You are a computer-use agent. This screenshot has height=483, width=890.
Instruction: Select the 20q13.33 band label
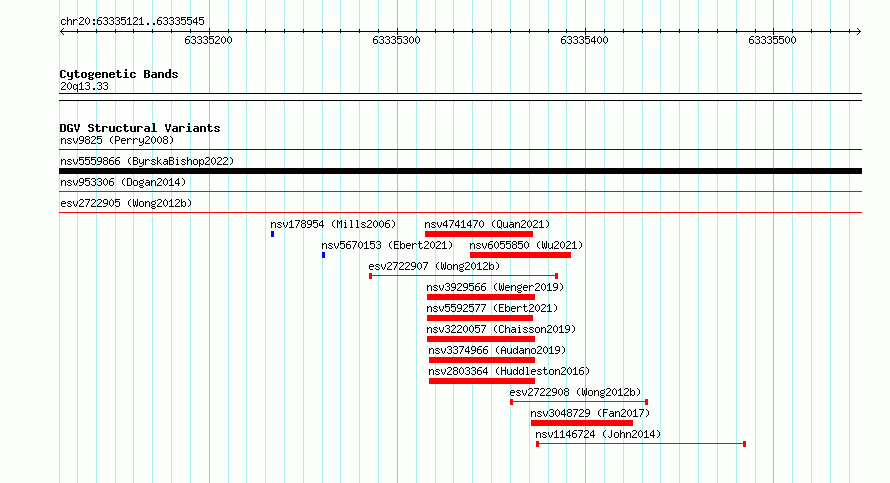tap(84, 86)
